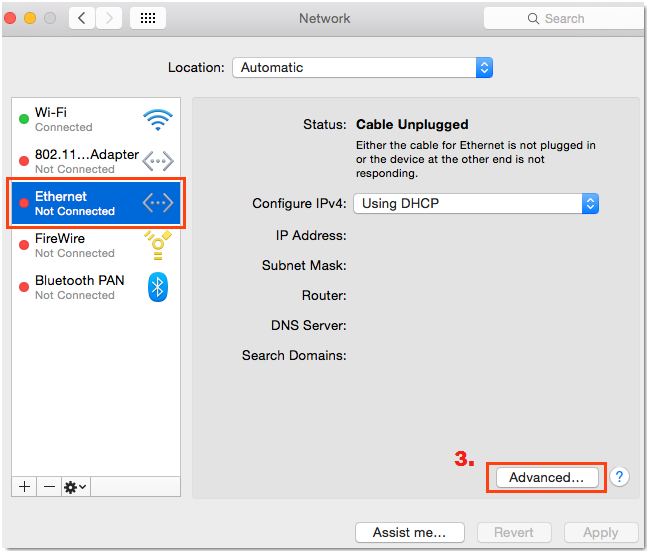Viewport: 649px width, 553px height.
Task: Click the remove service minus button
Action: pos(49,486)
